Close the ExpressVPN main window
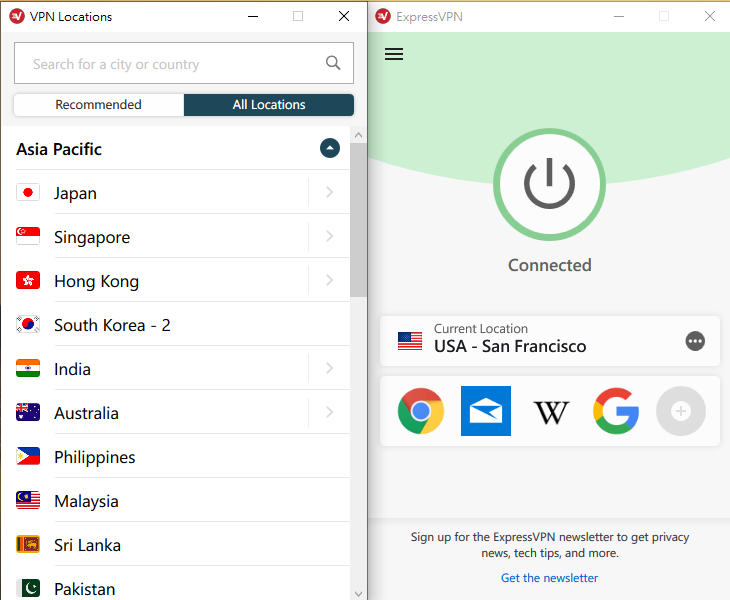Screen dimensions: 730x600 [710, 16]
